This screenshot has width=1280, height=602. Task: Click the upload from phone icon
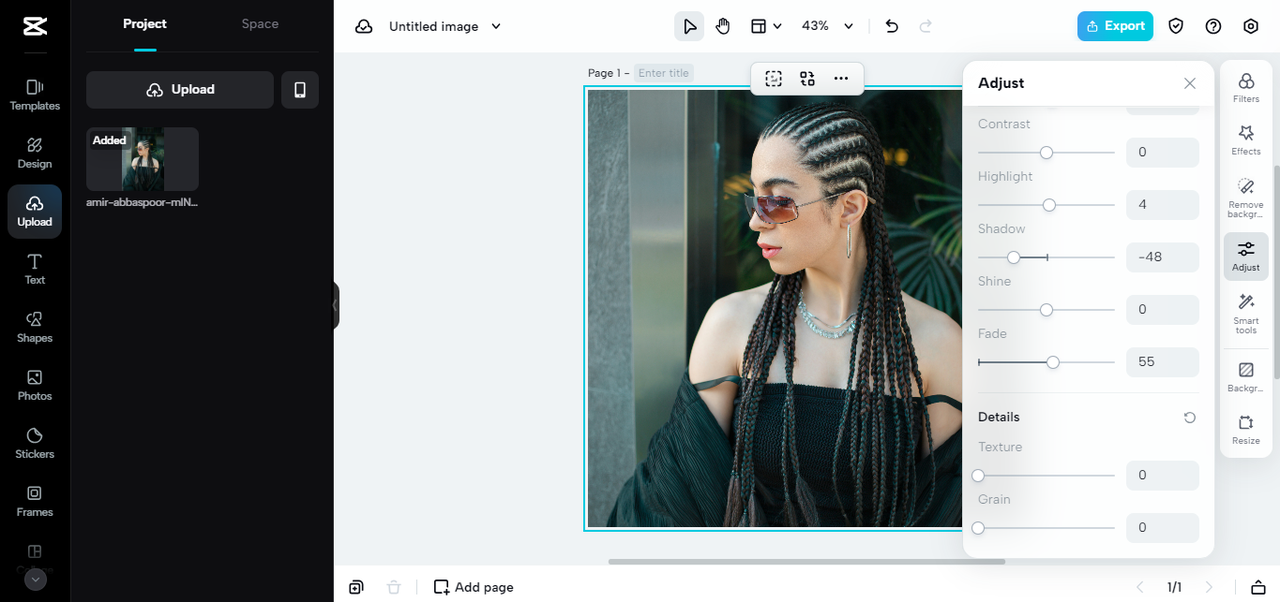coord(300,90)
